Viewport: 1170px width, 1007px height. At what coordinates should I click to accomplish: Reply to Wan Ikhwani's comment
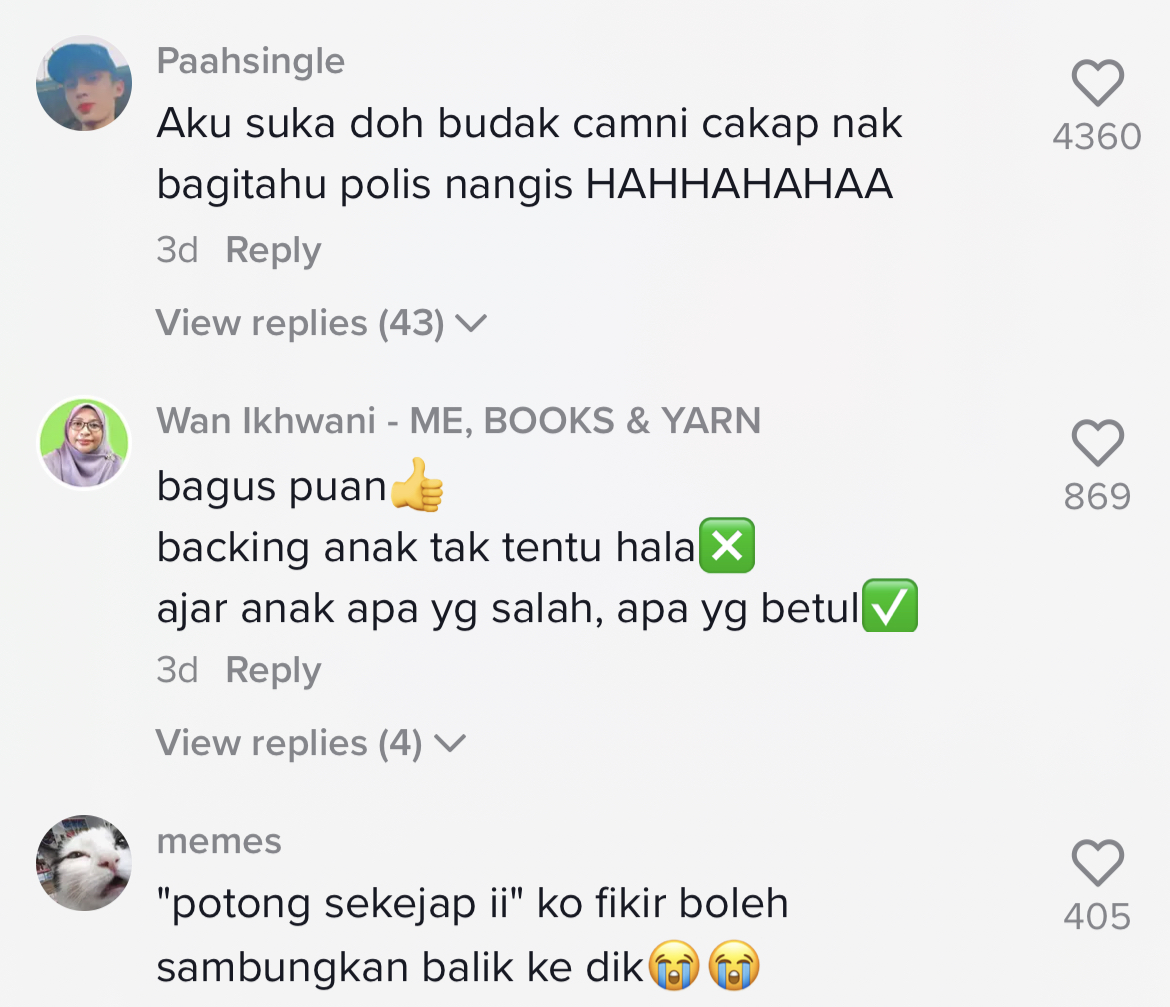pos(273,671)
